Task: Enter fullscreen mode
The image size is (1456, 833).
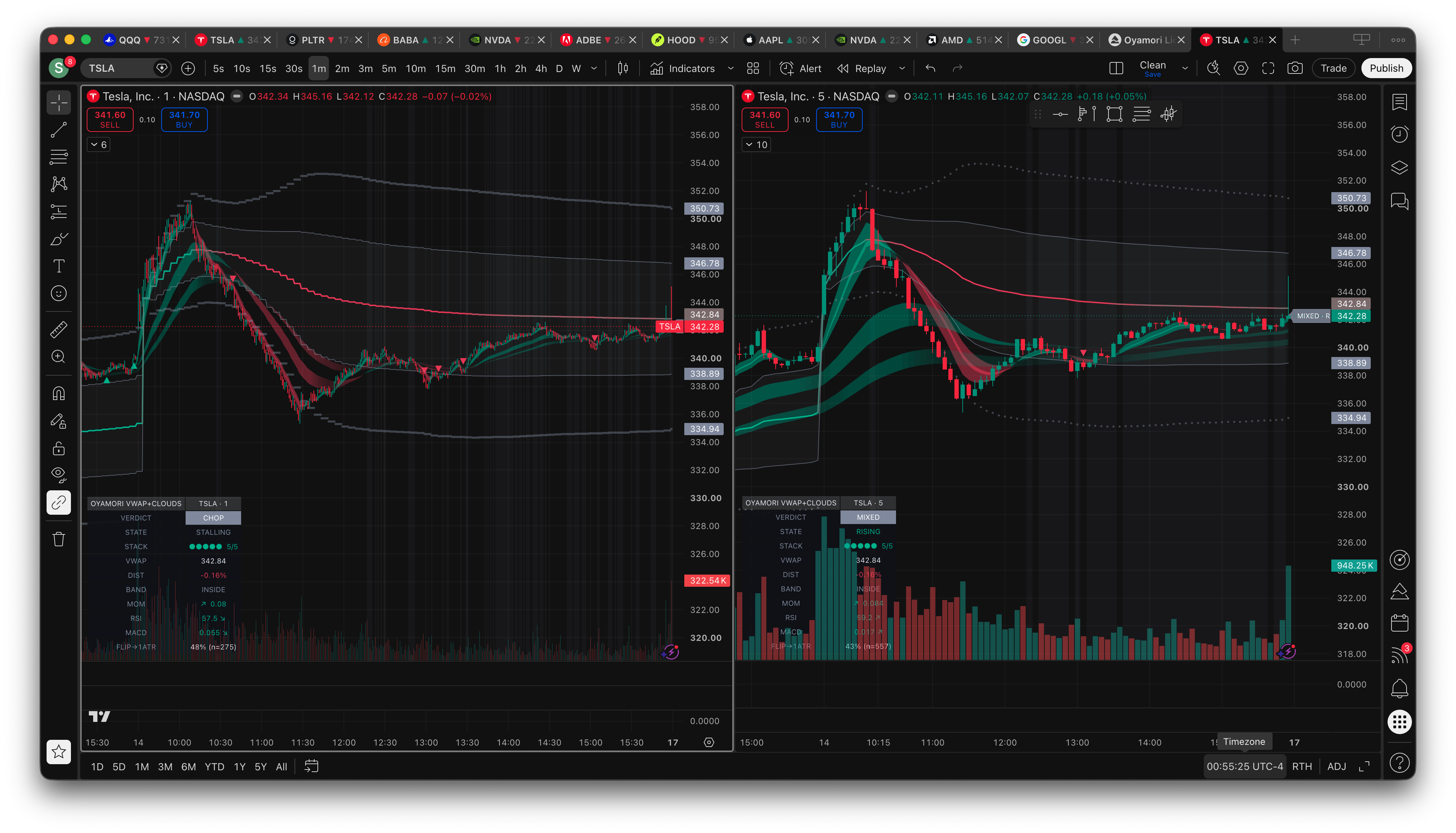Action: point(1268,68)
